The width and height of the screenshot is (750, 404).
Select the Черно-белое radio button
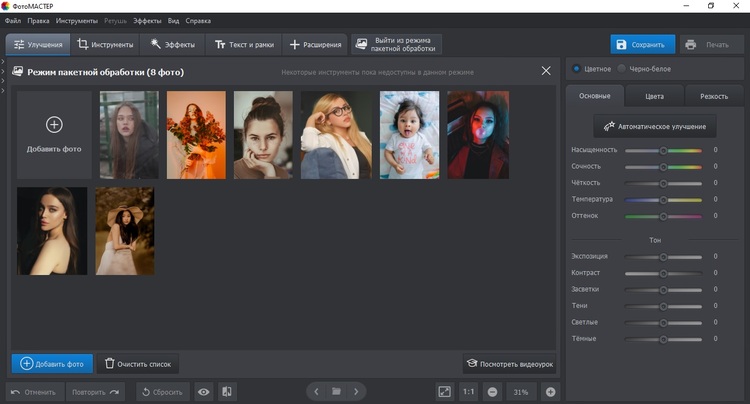click(x=622, y=69)
